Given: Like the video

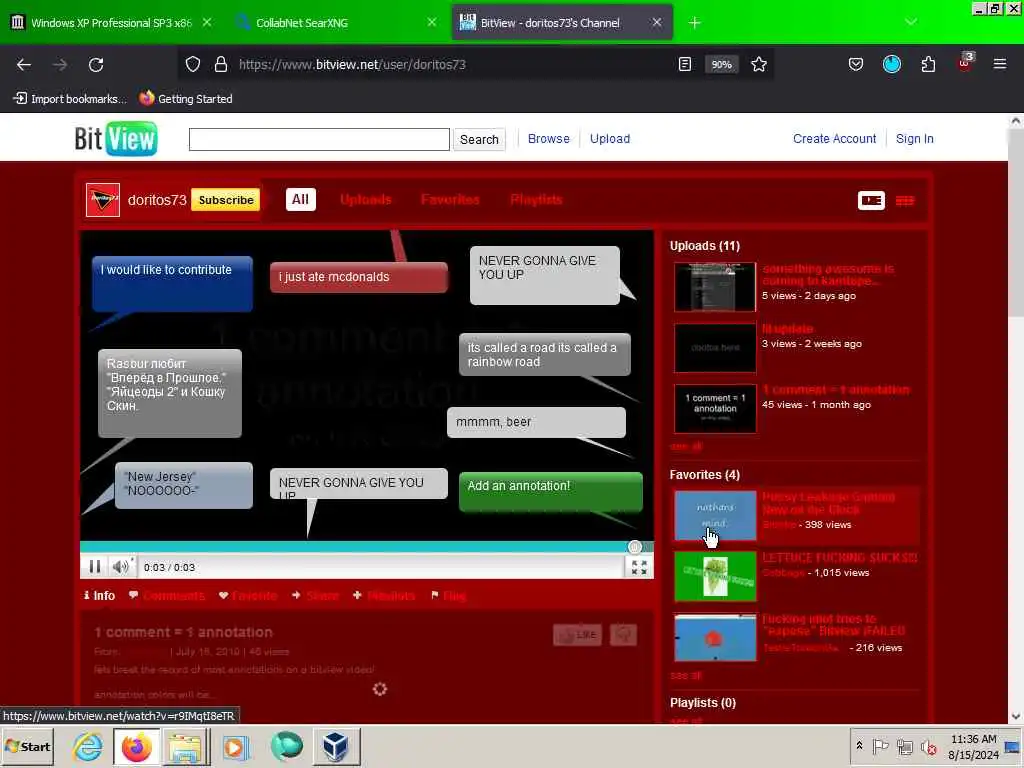Looking at the screenshot, I should (x=577, y=634).
